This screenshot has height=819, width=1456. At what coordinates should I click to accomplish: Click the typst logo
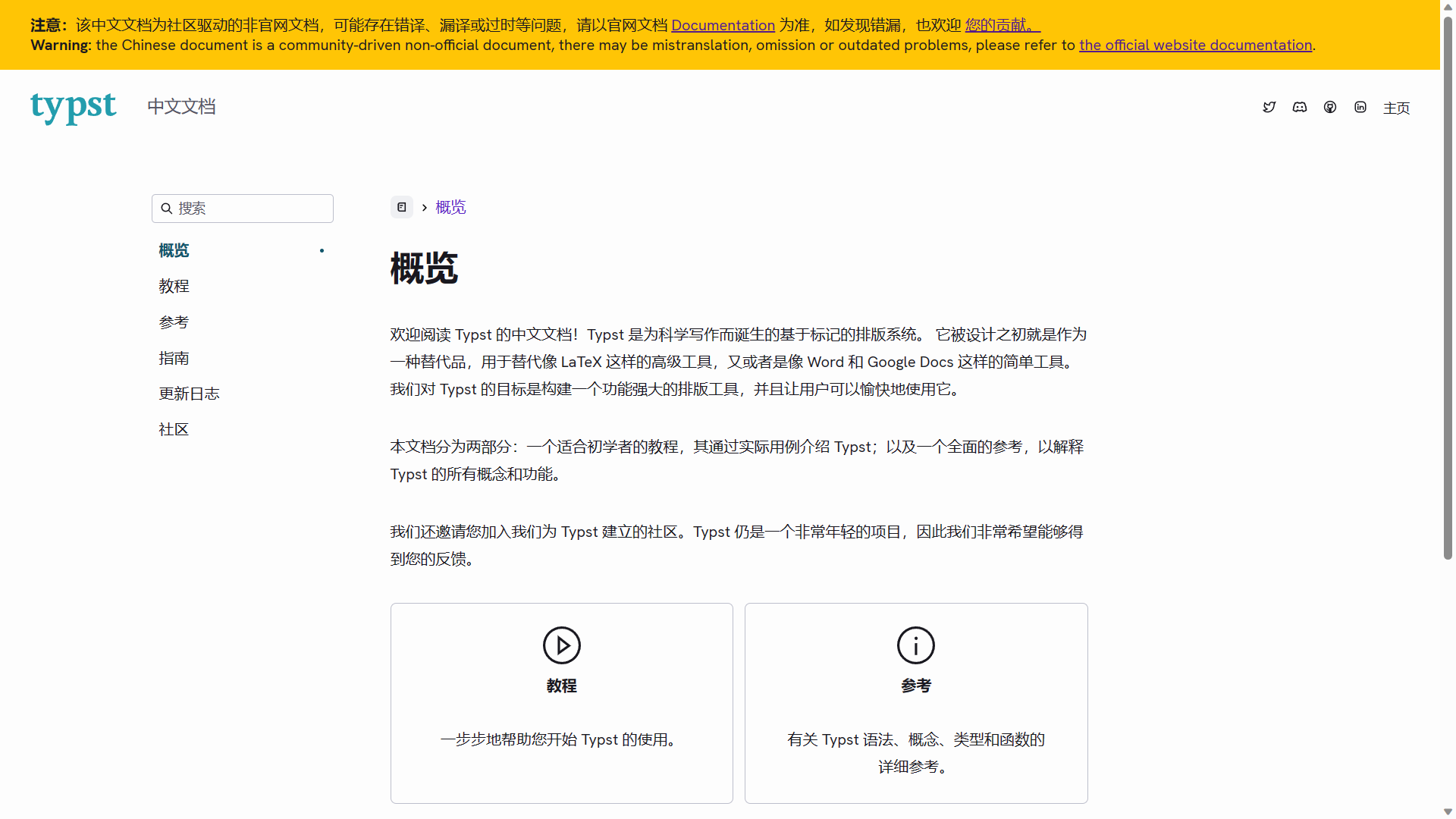click(x=73, y=108)
